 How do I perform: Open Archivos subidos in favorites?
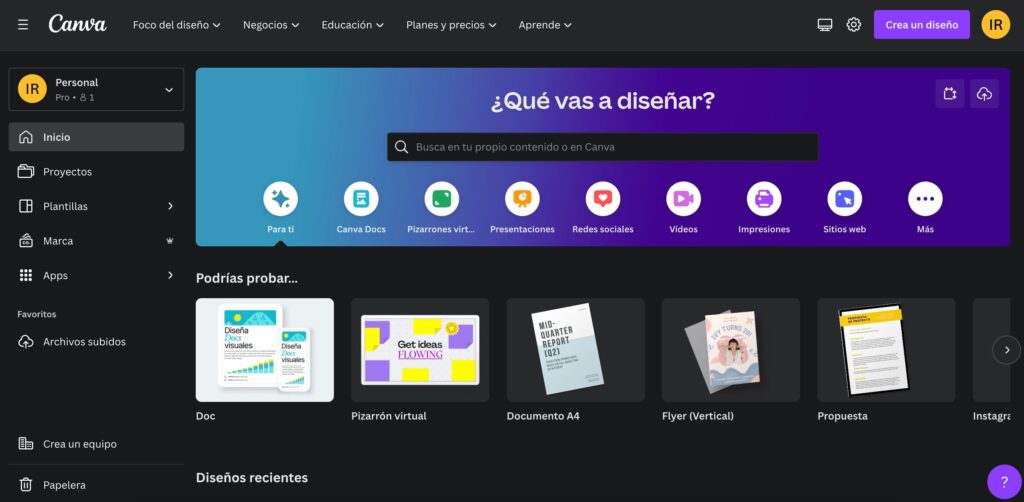pyautogui.click(x=96, y=341)
